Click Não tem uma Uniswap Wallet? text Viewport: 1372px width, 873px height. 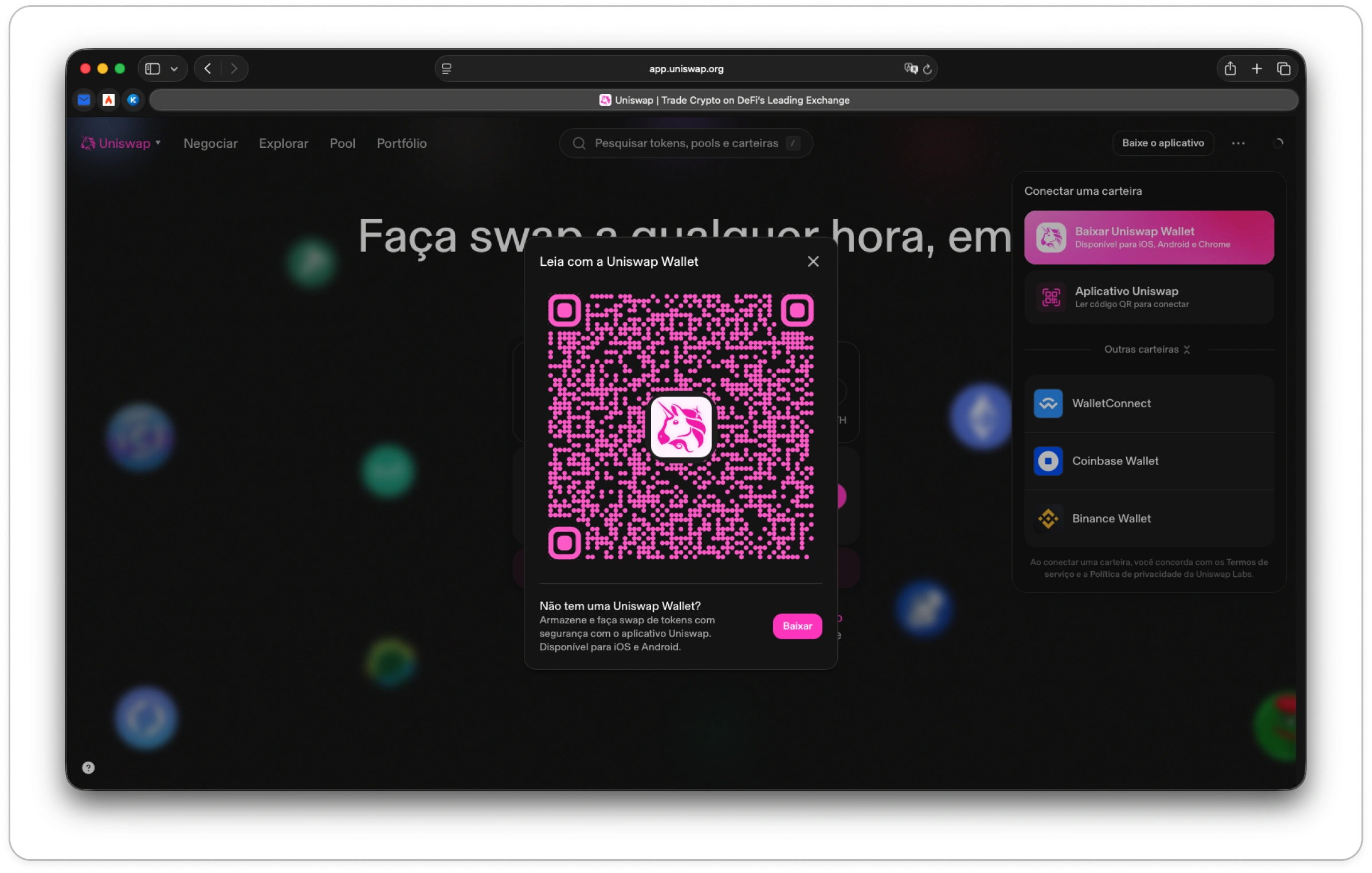click(620, 606)
